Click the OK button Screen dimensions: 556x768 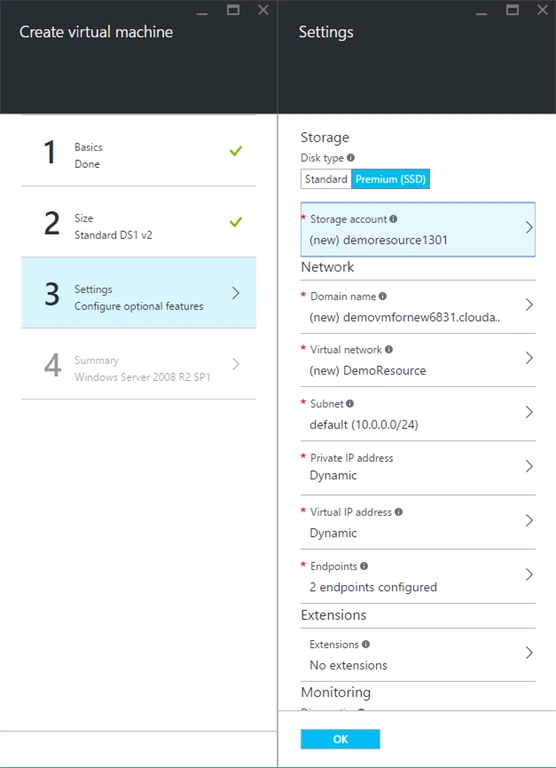[x=340, y=739]
